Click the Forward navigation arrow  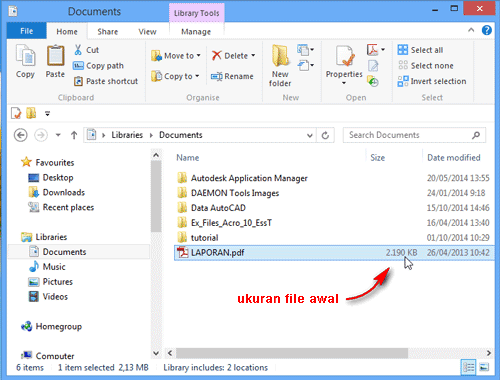[41, 135]
